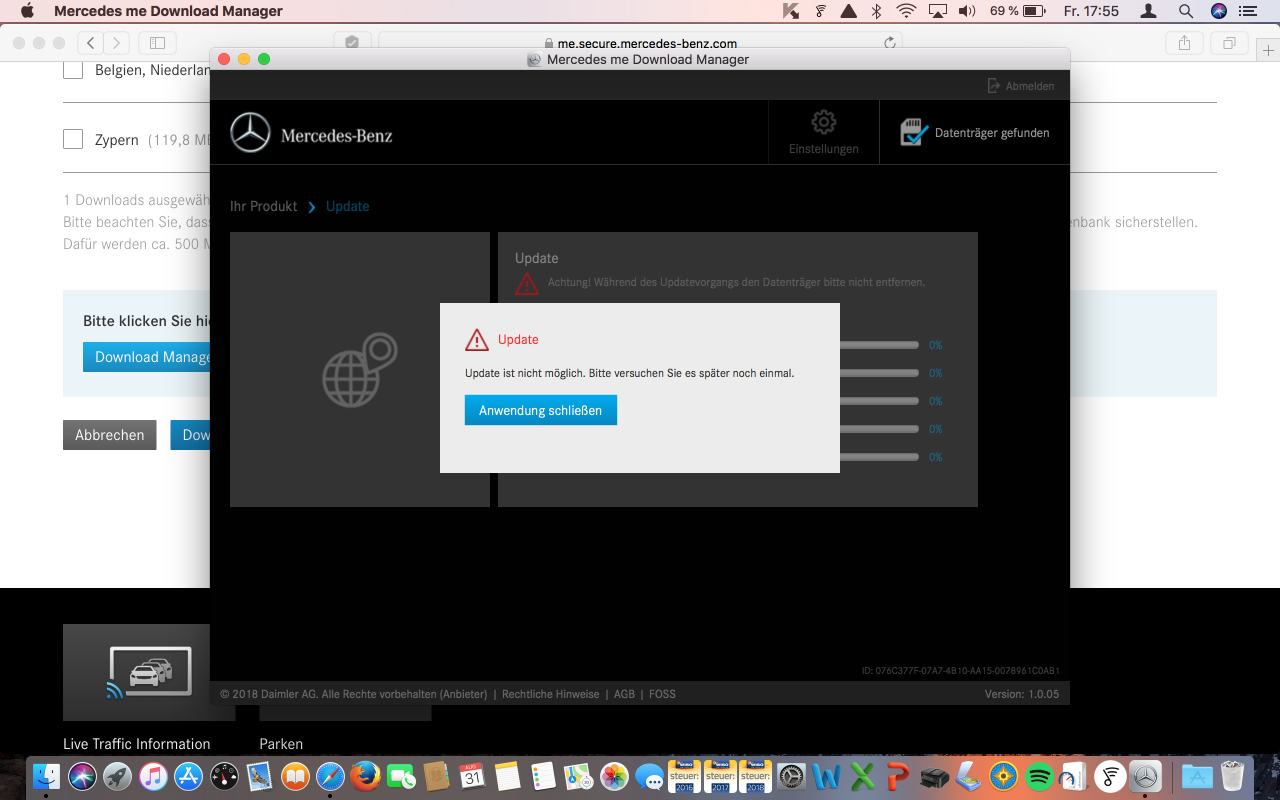Click the Mercedes-Benz star logo
The image size is (1280, 800).
(250, 133)
